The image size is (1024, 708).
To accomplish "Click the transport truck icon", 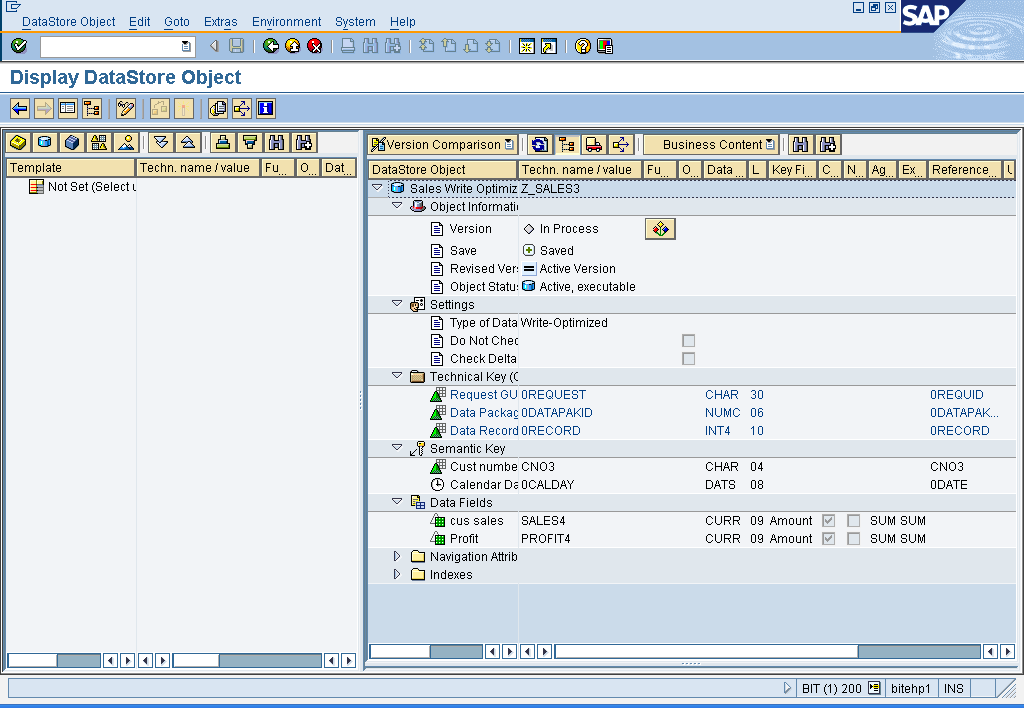I will (x=594, y=144).
